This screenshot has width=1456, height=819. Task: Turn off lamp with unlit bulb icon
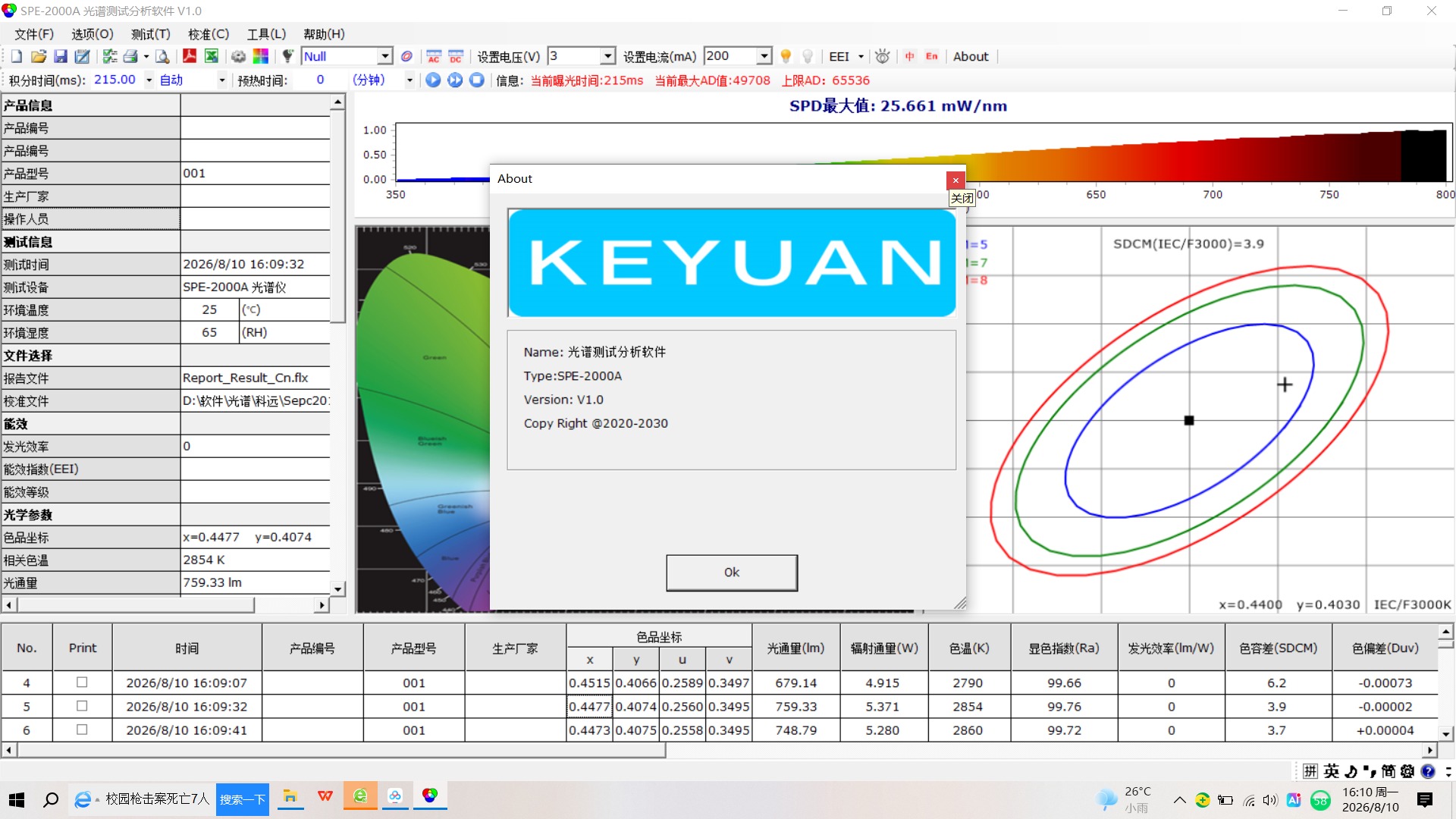point(808,57)
